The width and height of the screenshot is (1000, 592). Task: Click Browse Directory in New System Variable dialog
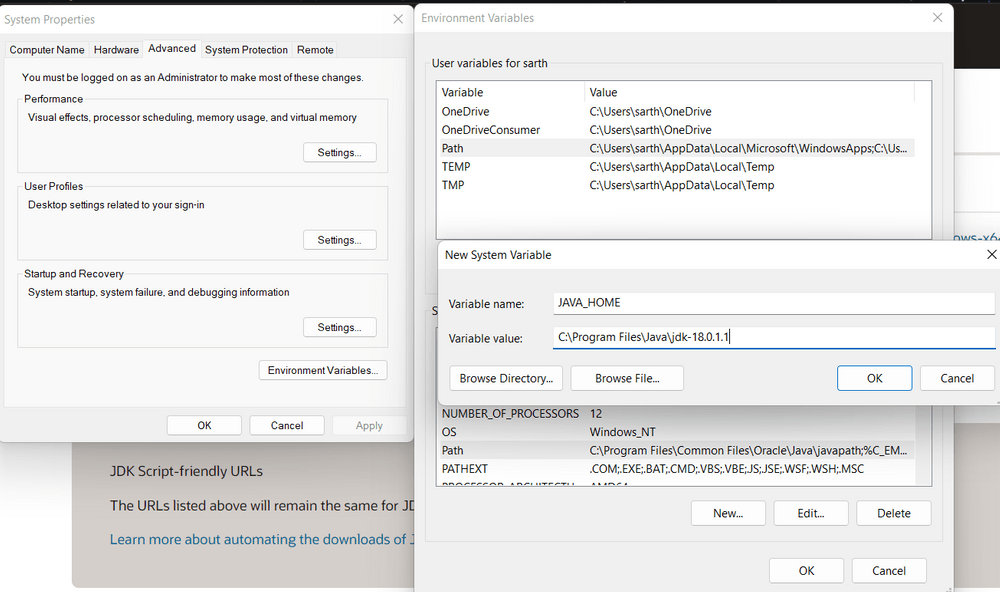click(x=506, y=378)
